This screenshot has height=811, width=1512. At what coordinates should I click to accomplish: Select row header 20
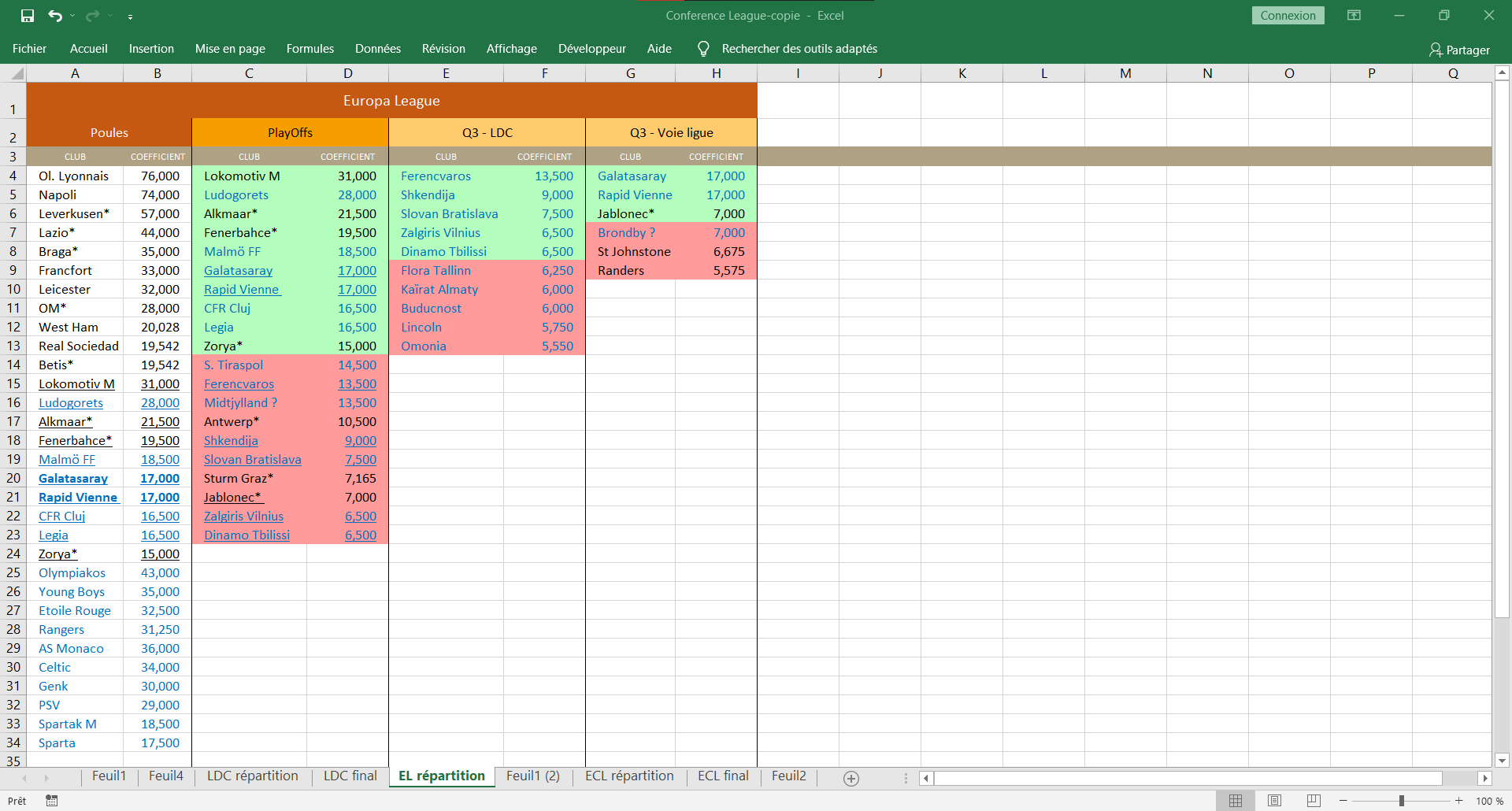click(13, 478)
